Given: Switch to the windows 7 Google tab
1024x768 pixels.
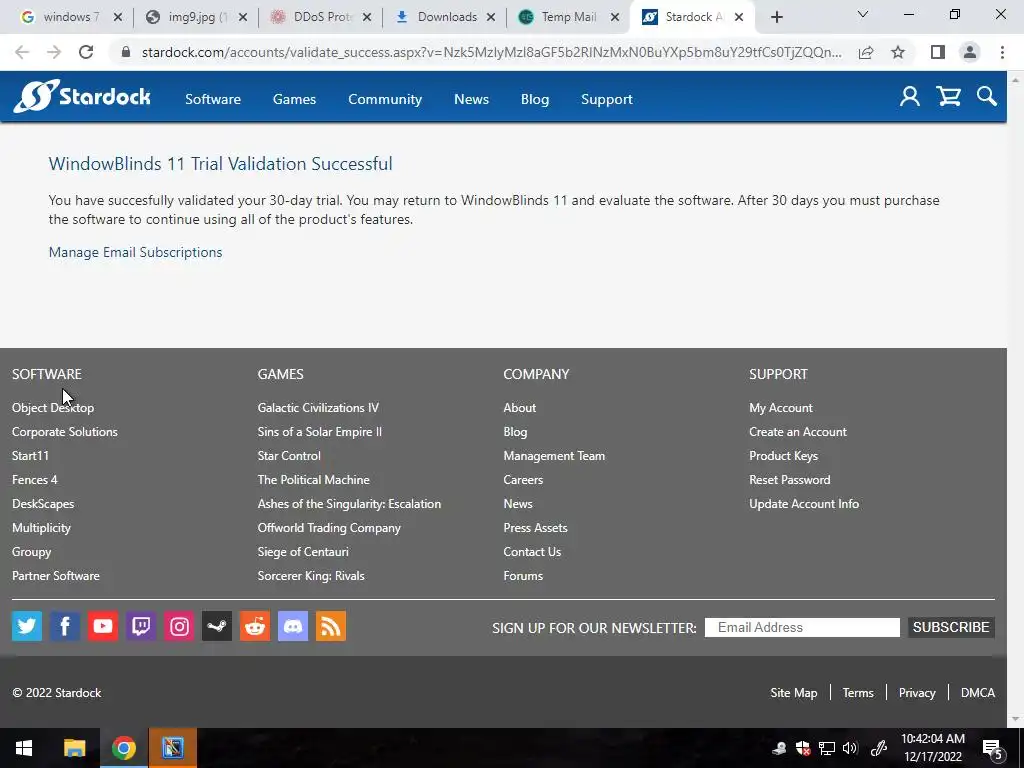Looking at the screenshot, I should point(71,17).
